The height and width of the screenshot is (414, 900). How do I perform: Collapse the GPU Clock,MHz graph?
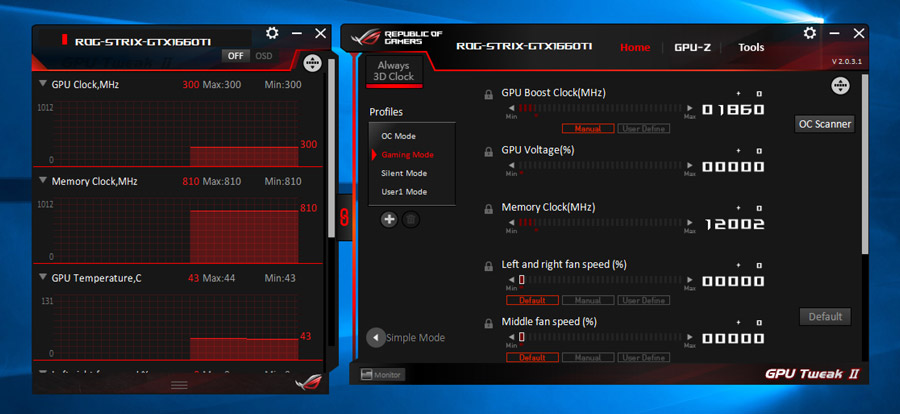[42, 84]
